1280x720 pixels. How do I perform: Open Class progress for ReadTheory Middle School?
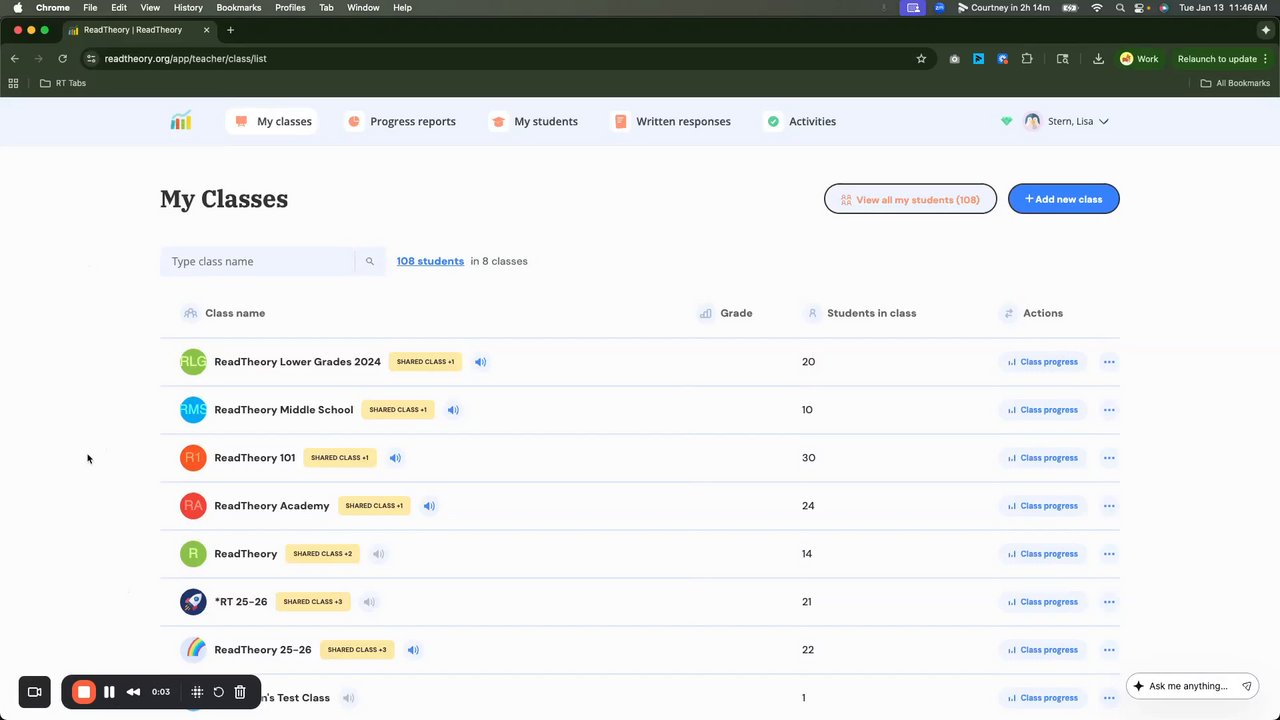click(x=1042, y=410)
